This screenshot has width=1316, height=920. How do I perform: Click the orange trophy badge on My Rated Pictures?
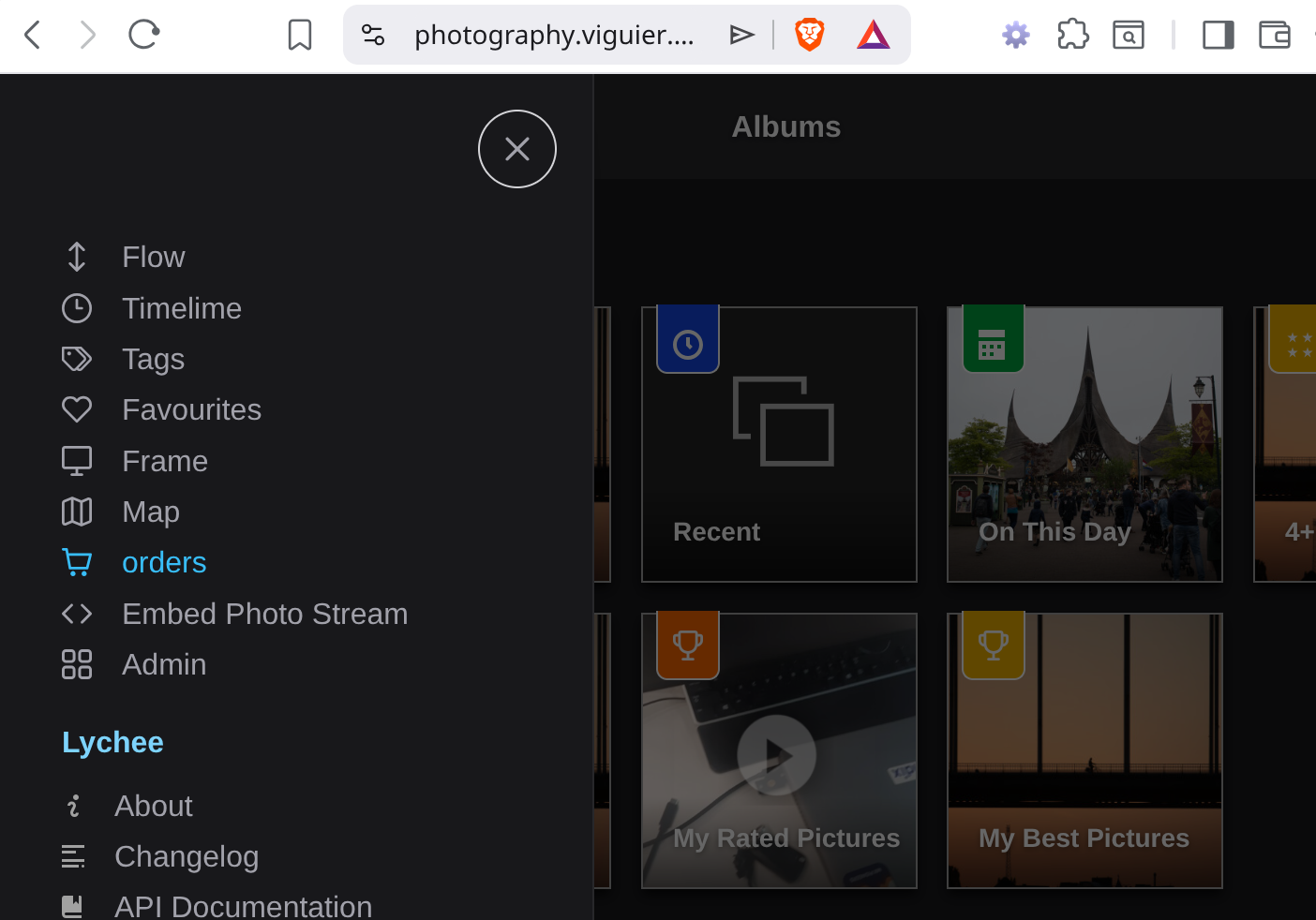688,645
